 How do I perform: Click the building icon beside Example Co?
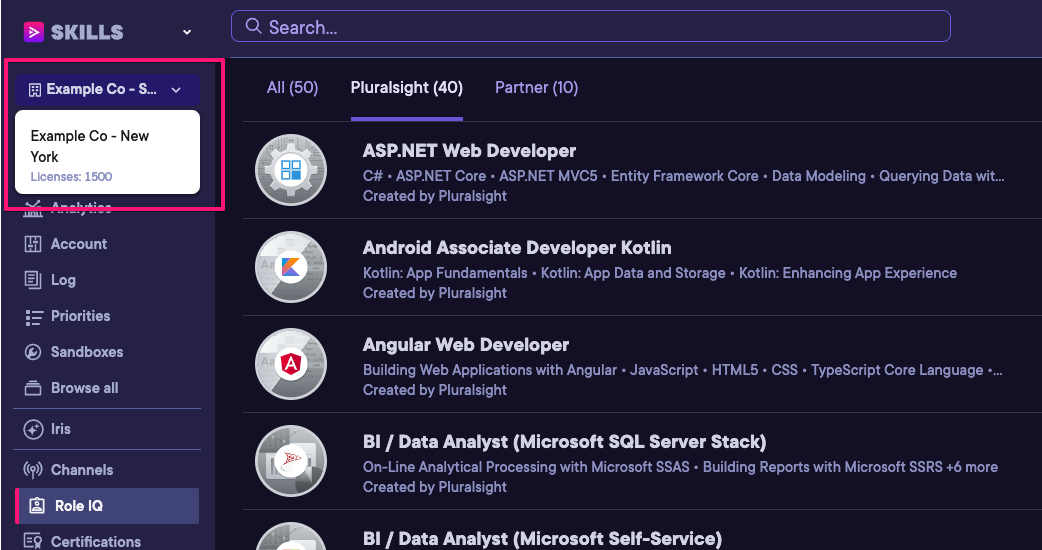[x=35, y=90]
